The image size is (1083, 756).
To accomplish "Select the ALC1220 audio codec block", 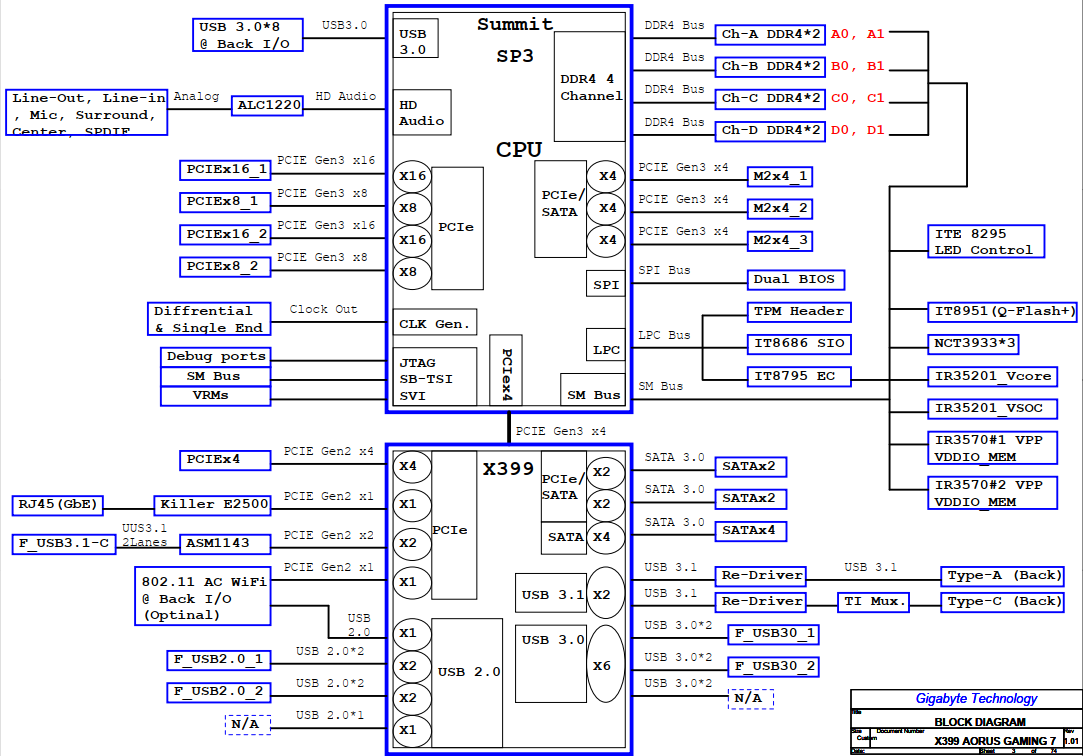I will tap(267, 106).
